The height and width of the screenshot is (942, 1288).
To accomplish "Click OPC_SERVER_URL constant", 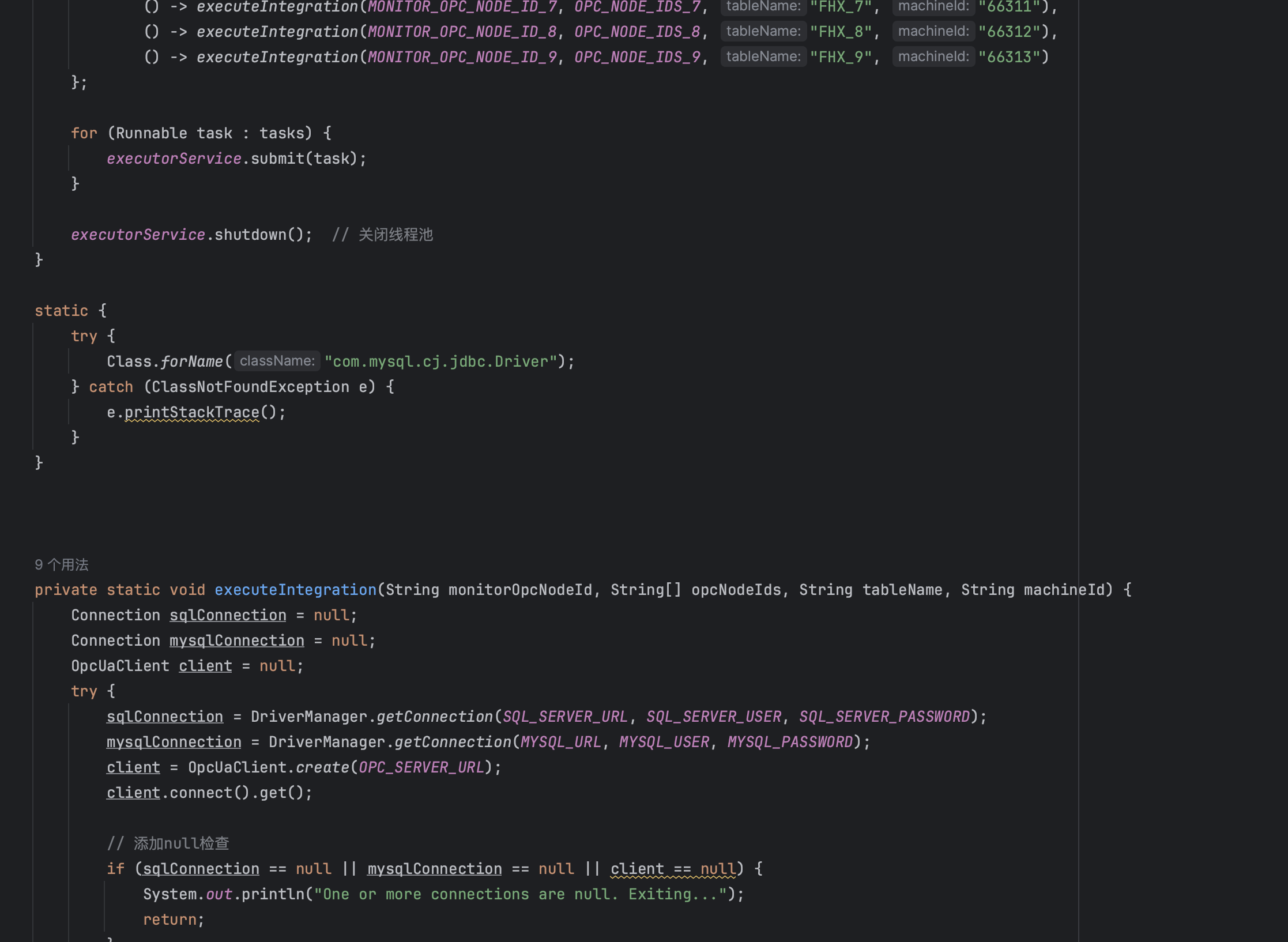I will click(x=421, y=767).
